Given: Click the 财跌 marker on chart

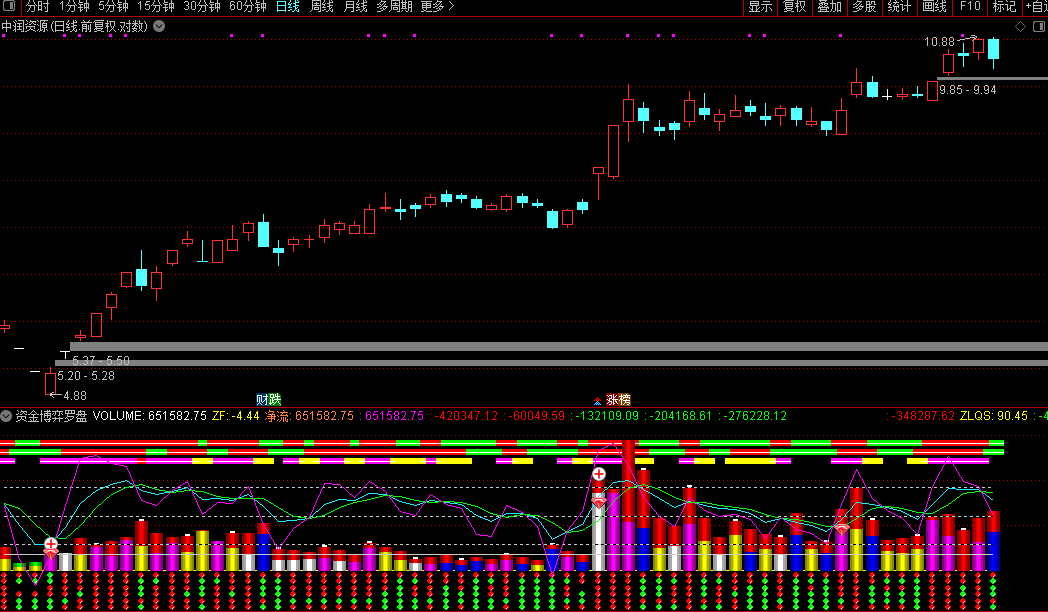Looking at the screenshot, I should (x=269, y=400).
